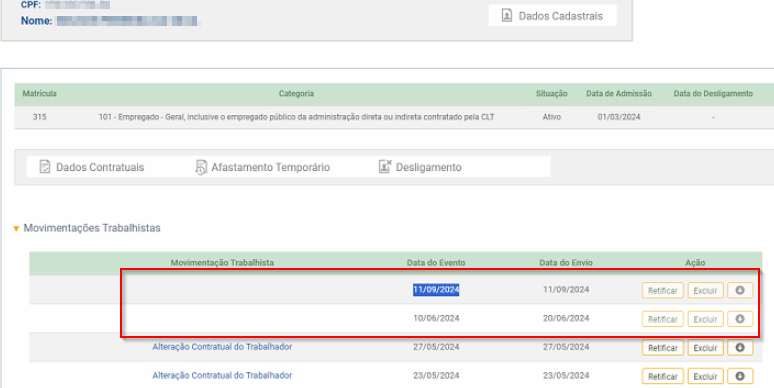The width and height of the screenshot is (774, 388).
Task: Open the Dados Contratuais tab
Action: tap(92, 167)
